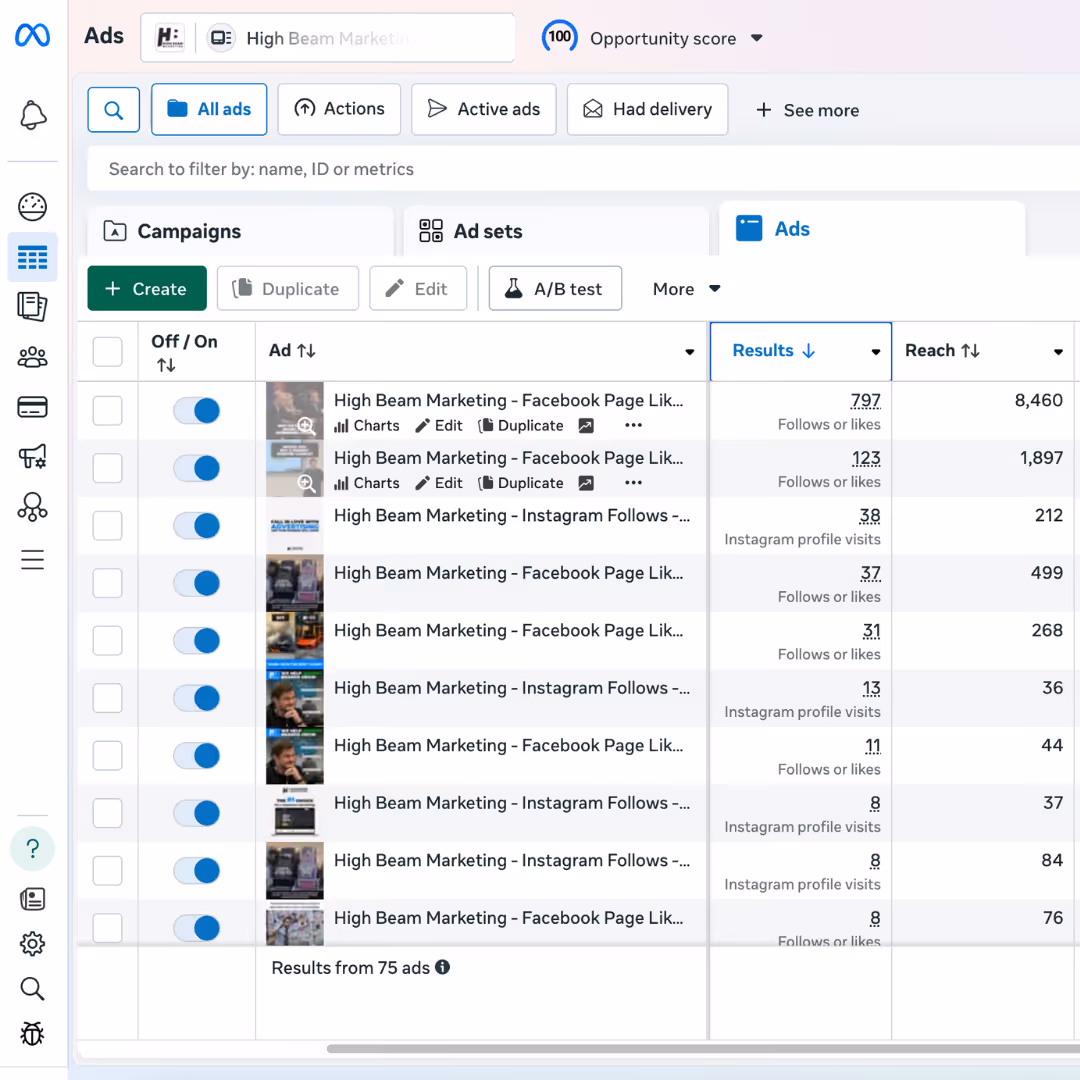Open the notifications bell

coord(32,115)
